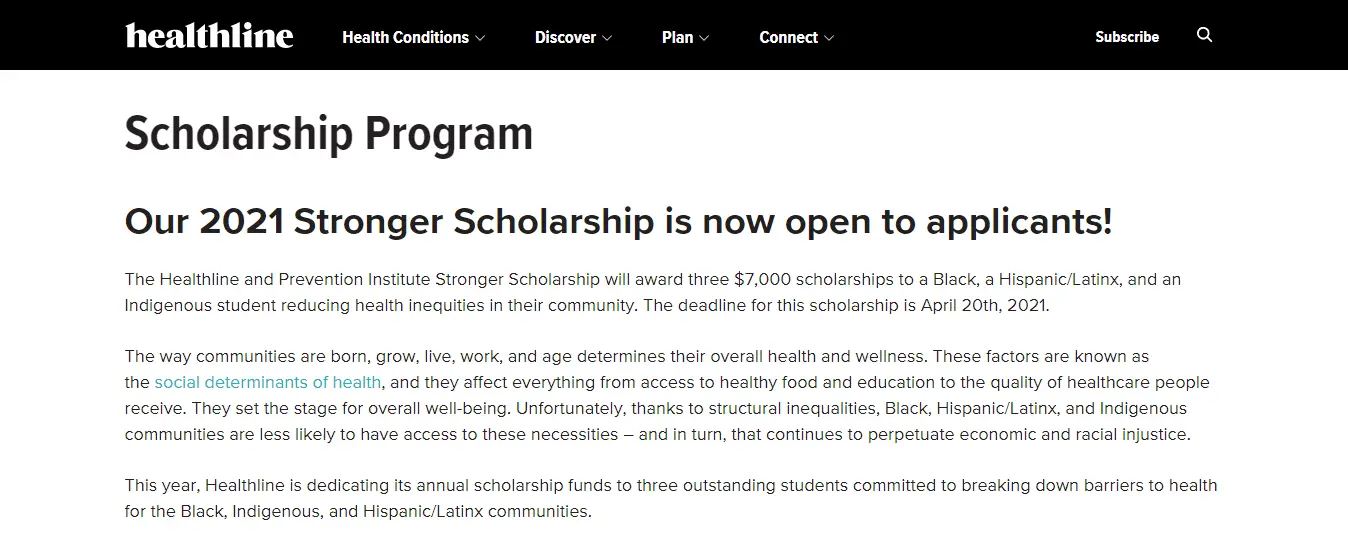This screenshot has width=1348, height=556.
Task: Follow the social determinants of health link
Action: point(267,382)
